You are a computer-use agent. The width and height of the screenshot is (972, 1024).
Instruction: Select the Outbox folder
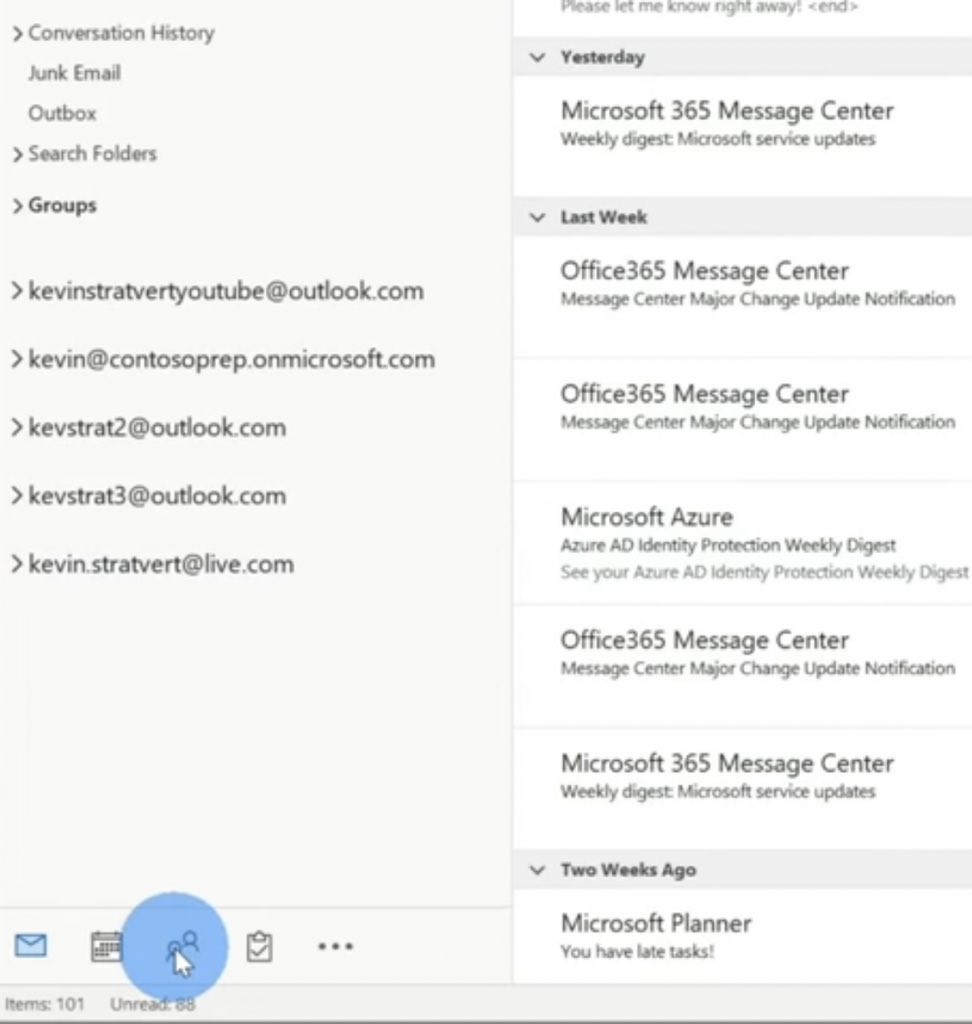pyautogui.click(x=62, y=114)
